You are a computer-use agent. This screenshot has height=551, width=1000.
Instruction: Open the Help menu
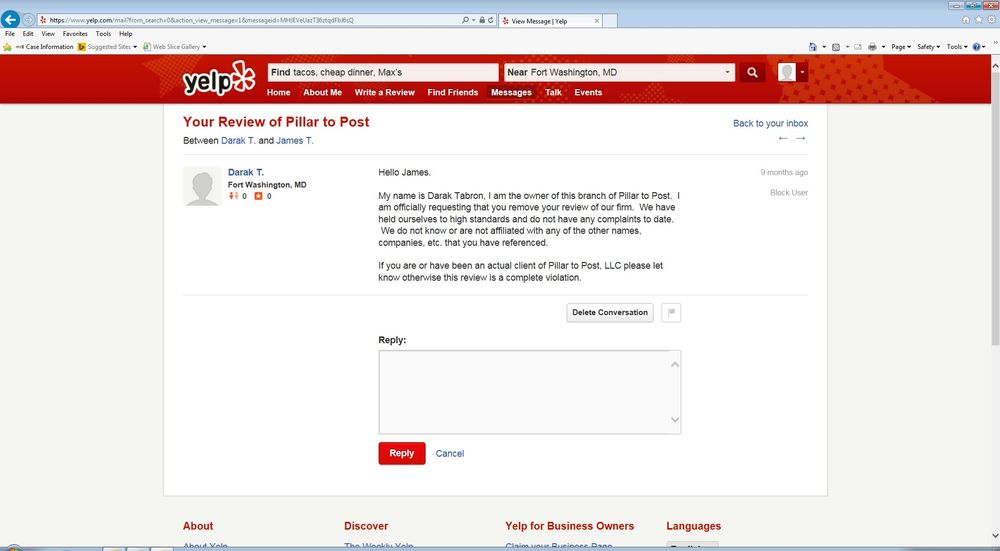(x=126, y=34)
